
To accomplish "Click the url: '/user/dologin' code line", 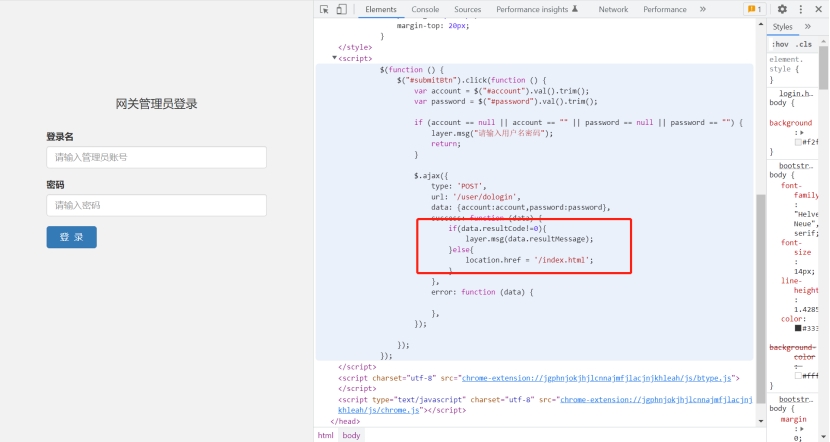I will point(476,197).
